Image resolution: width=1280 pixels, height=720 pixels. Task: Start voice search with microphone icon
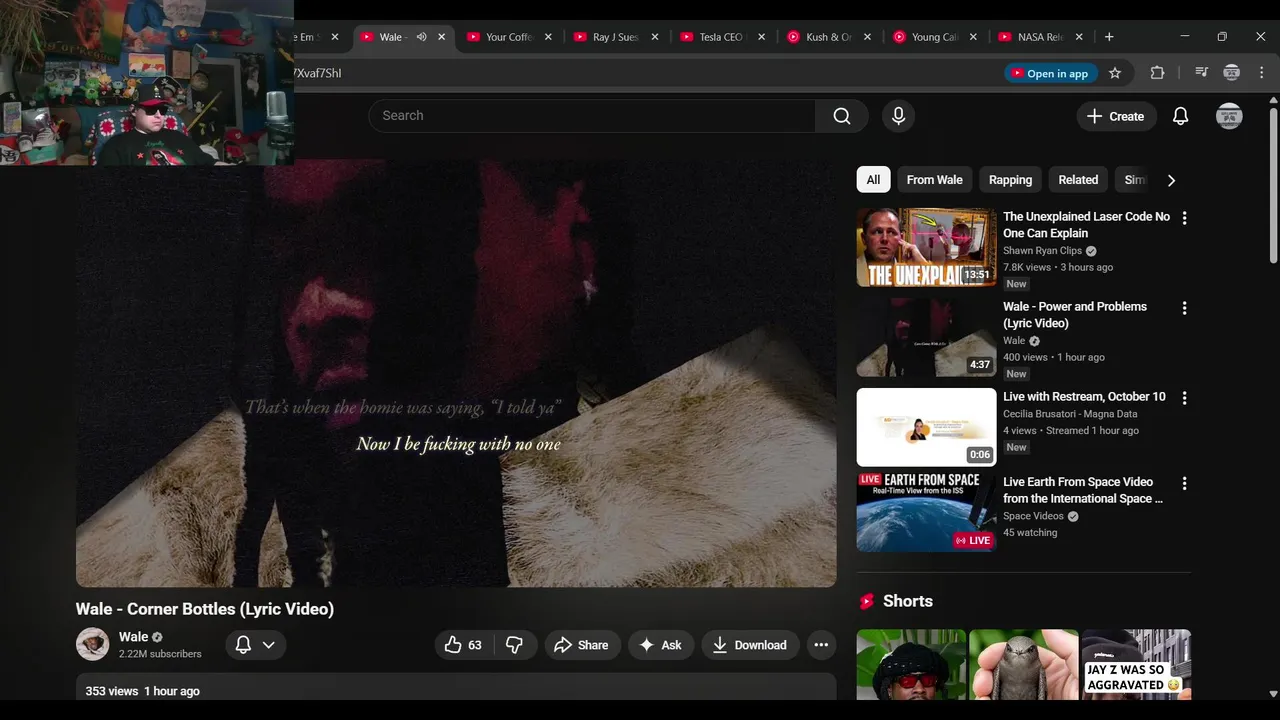coord(898,116)
